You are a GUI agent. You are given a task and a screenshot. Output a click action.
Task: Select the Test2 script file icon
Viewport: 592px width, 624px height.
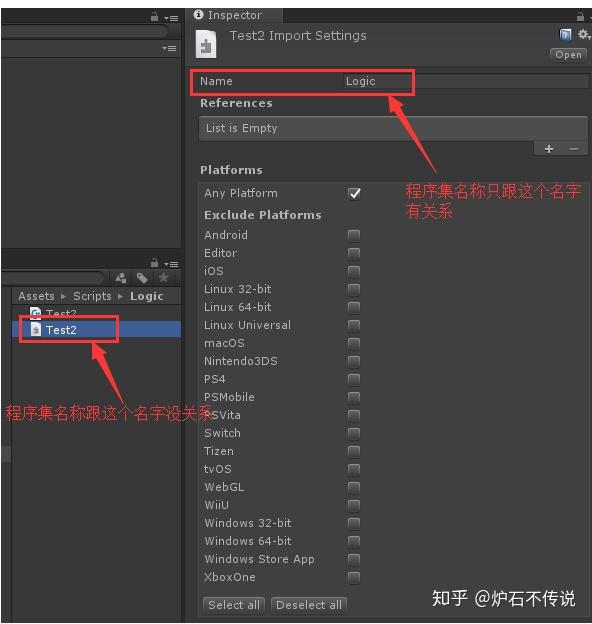[35, 312]
